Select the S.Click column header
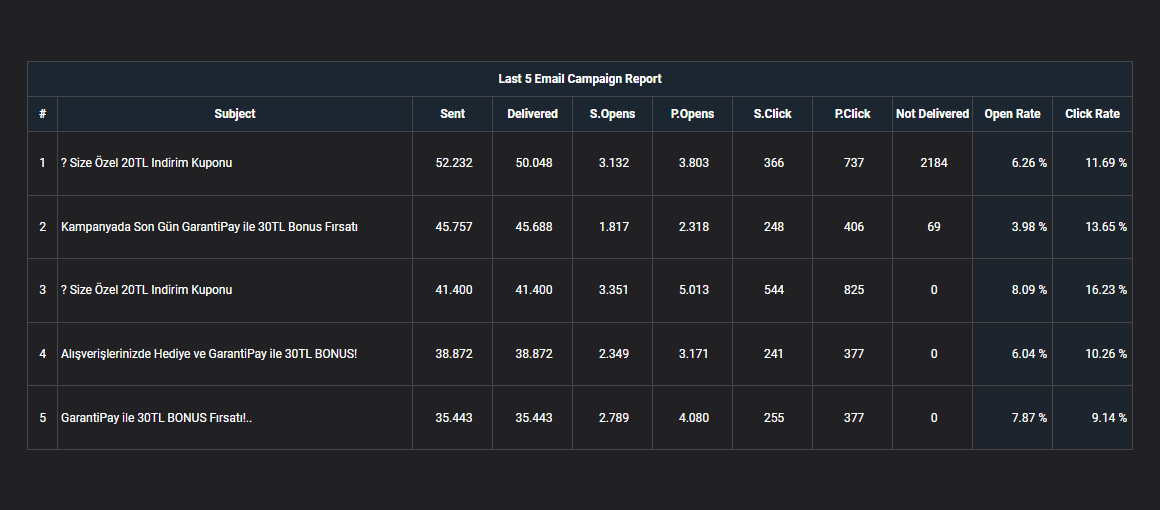 point(772,114)
